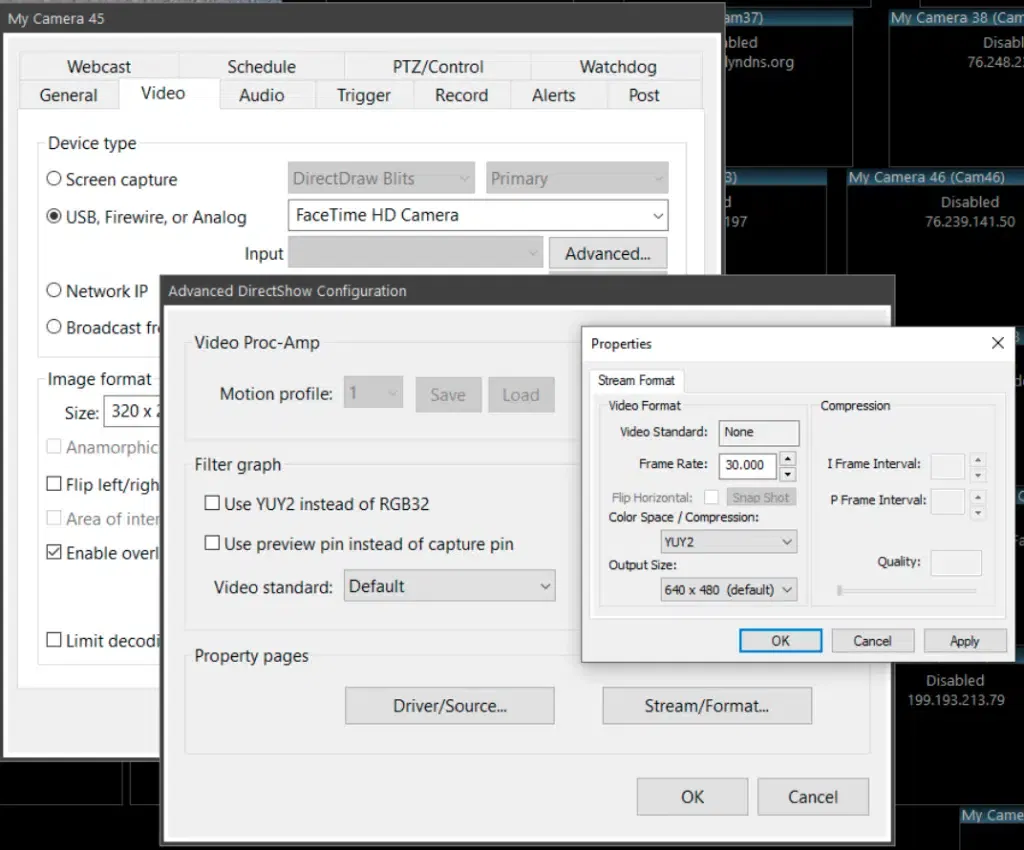Switch to the Audio tab
The image size is (1024, 850).
(x=261, y=95)
